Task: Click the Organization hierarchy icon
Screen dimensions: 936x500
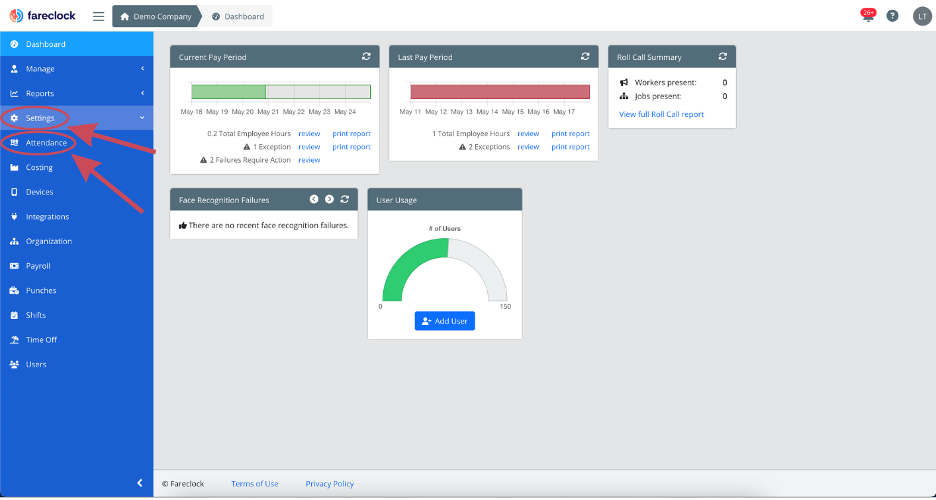Action: pyautogui.click(x=14, y=242)
